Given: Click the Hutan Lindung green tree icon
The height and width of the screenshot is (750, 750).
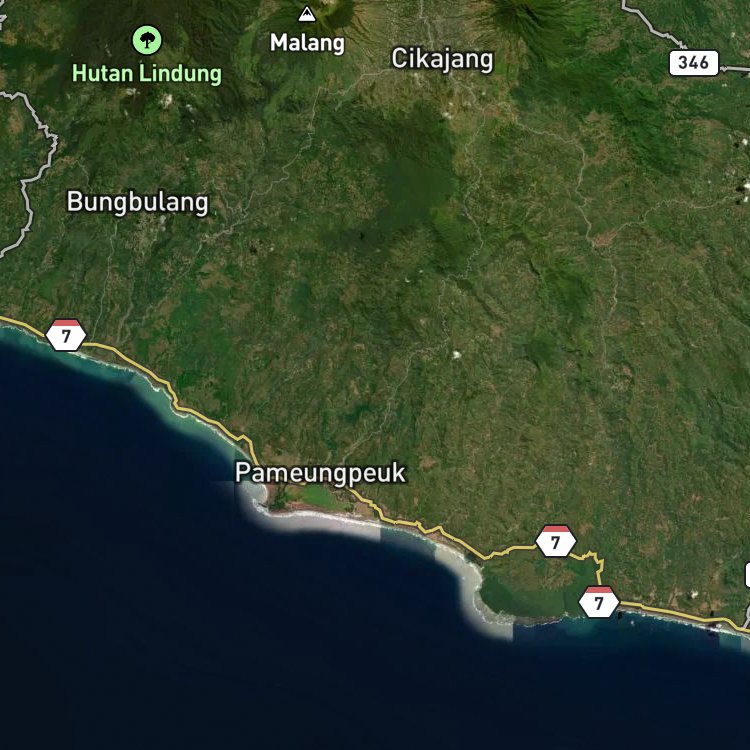Looking at the screenshot, I should (x=147, y=40).
